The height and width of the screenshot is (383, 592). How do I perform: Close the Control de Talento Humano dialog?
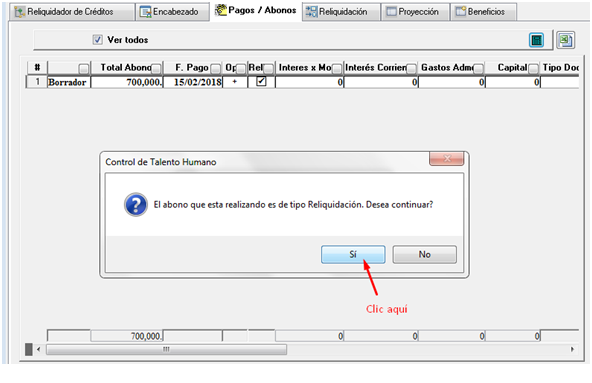click(447, 159)
